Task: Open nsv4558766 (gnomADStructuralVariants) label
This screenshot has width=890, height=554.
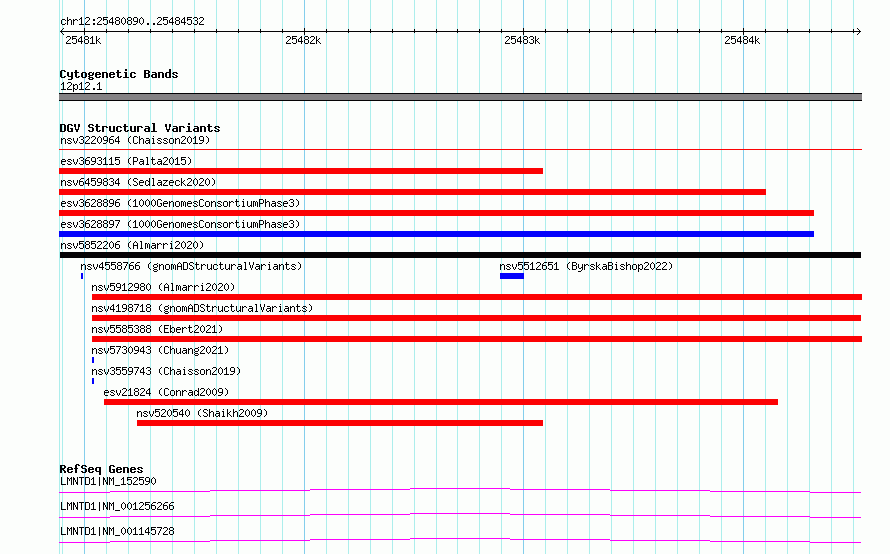Action: (x=191, y=266)
